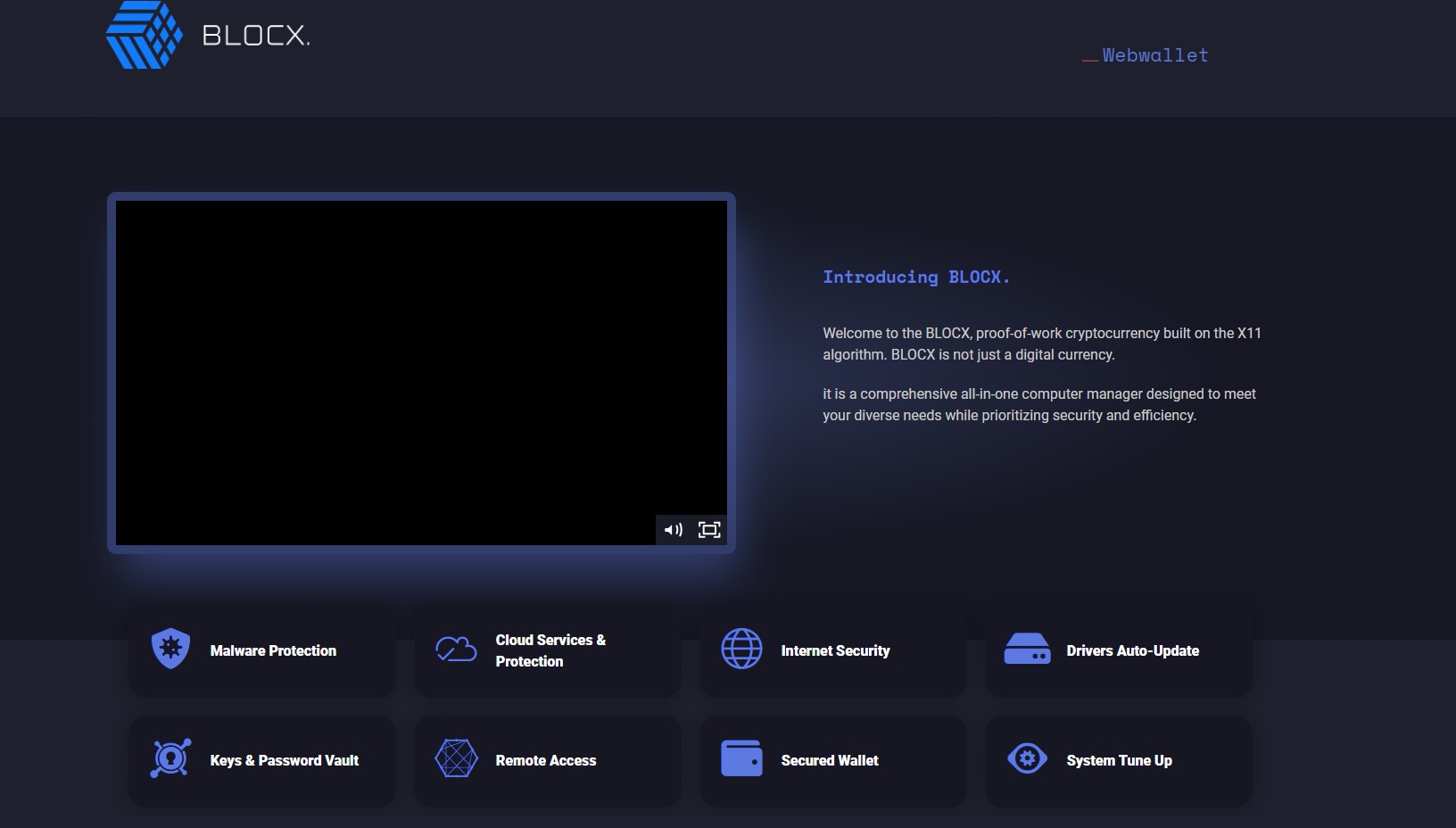
Task: Select Cloud Services & Protection label
Action: point(550,650)
